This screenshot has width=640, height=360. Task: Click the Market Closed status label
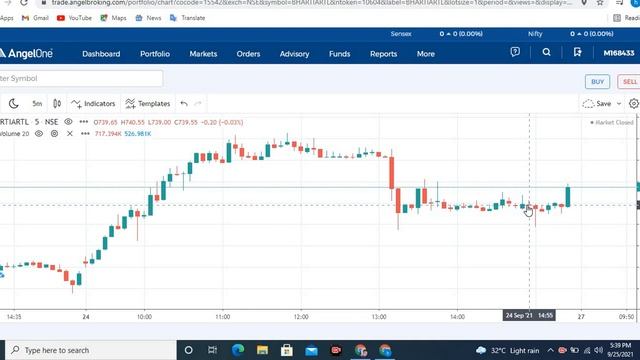[x=611, y=122]
